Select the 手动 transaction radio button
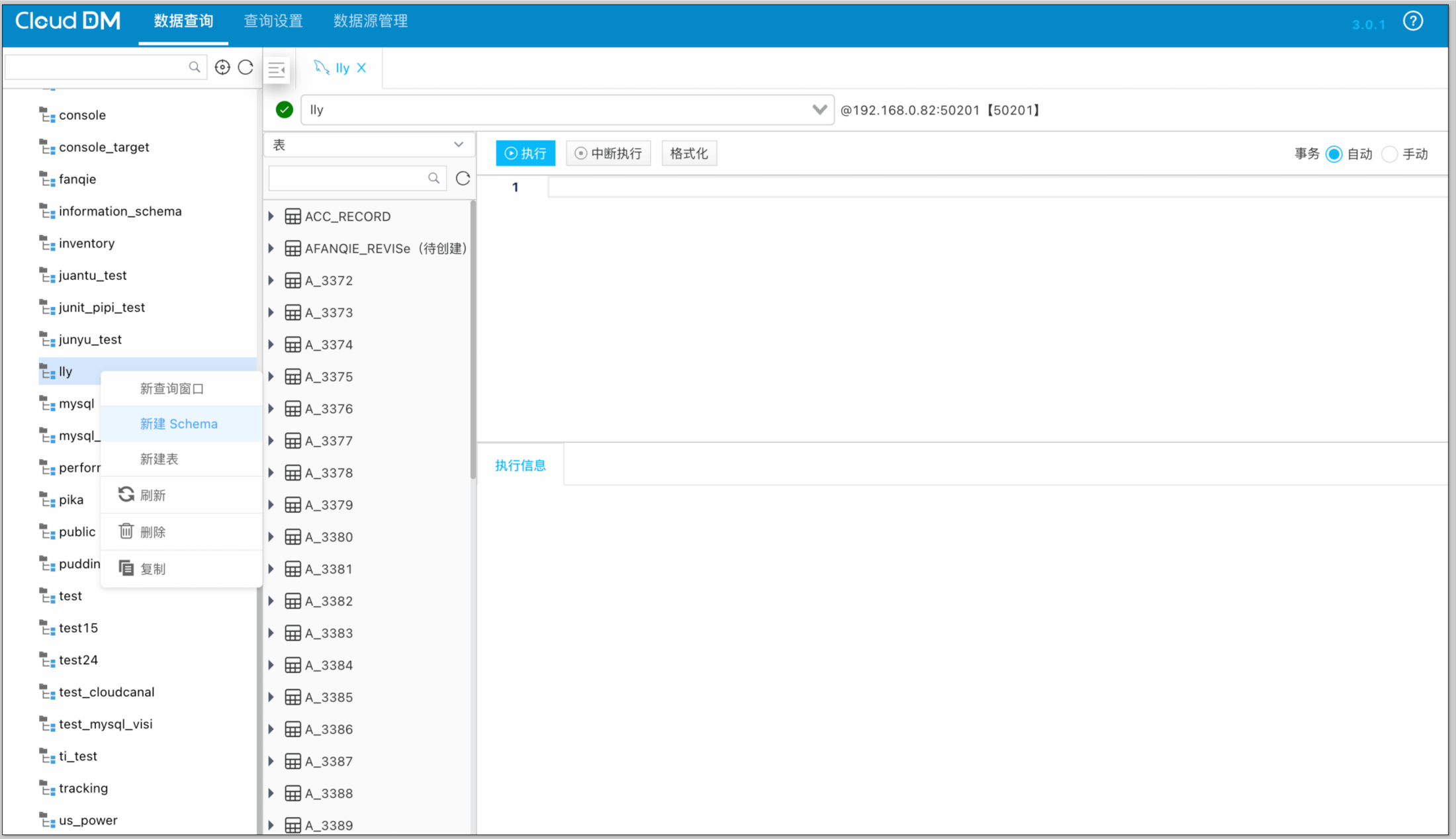The image size is (1456, 839). 1389,154
